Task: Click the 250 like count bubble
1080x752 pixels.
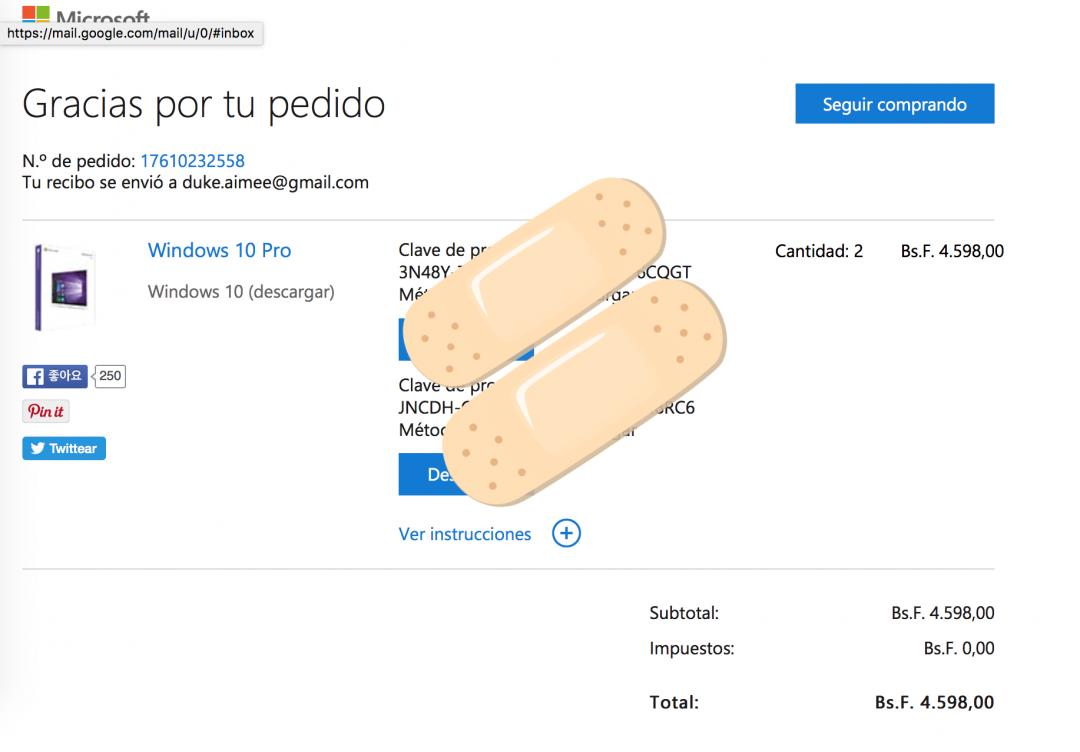Action: tap(110, 376)
